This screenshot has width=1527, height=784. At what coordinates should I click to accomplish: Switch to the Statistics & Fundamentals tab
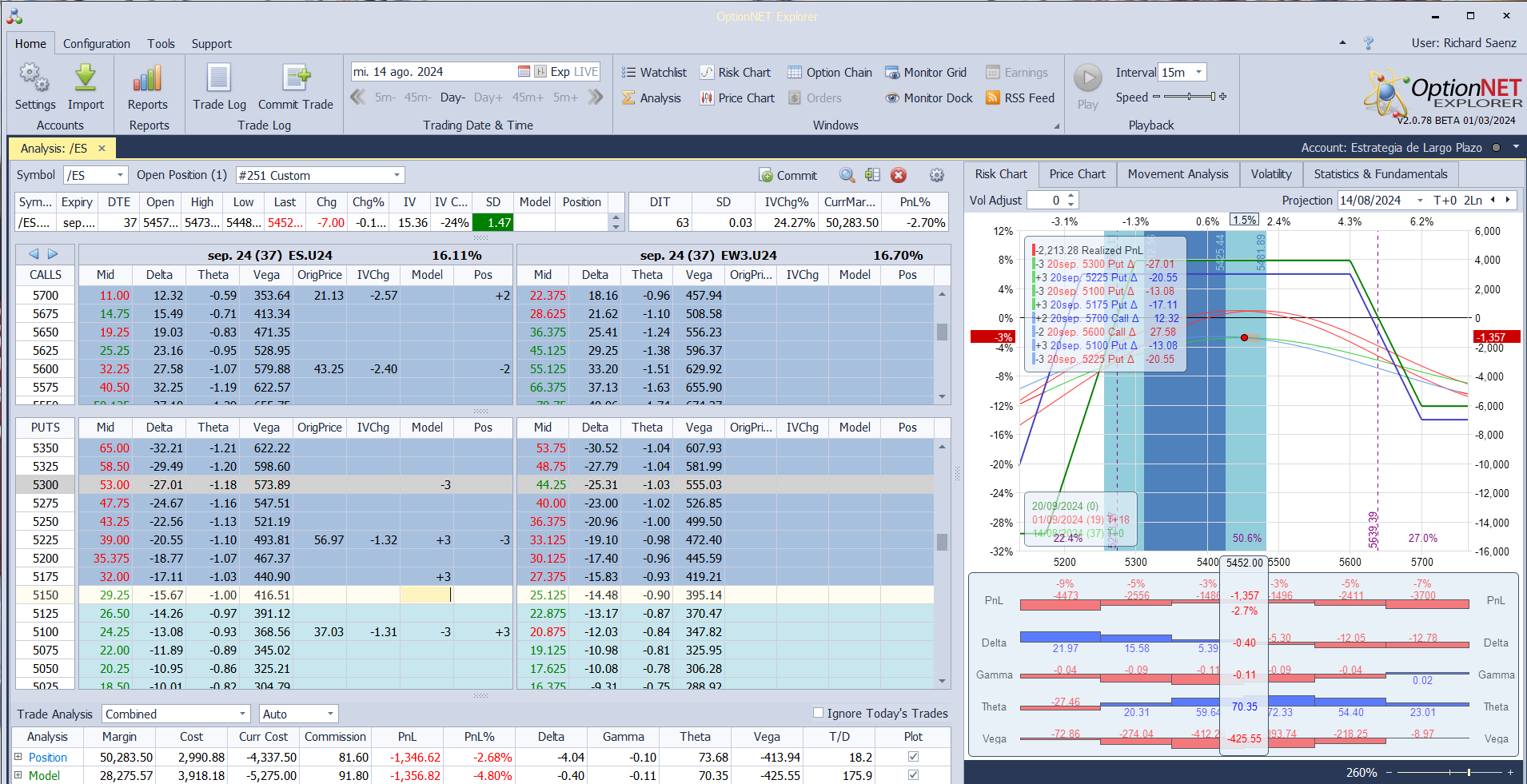[x=1380, y=174]
